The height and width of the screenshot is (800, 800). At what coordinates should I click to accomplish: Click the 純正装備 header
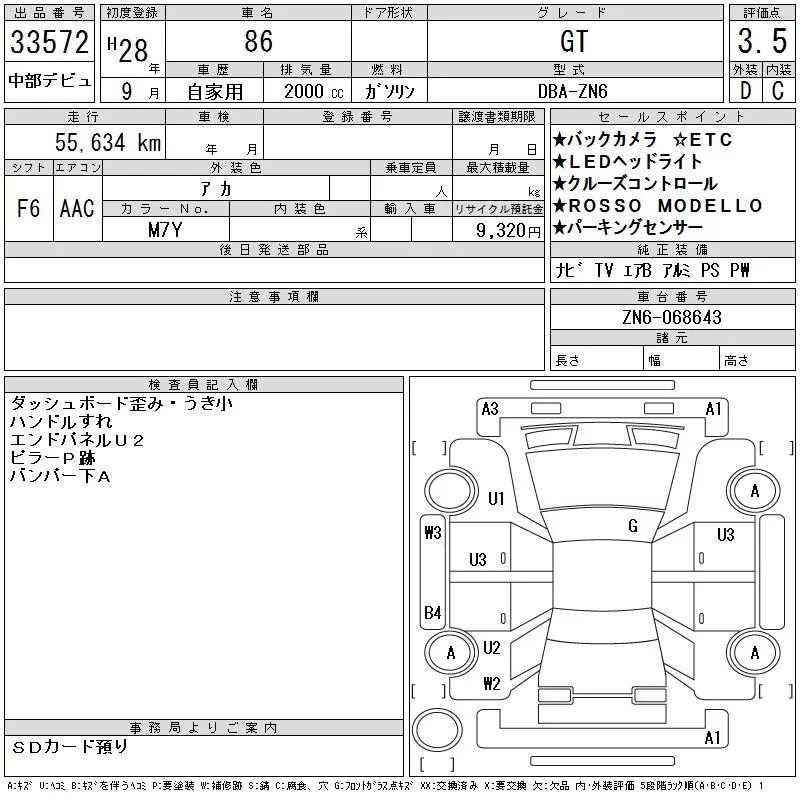[x=672, y=249]
